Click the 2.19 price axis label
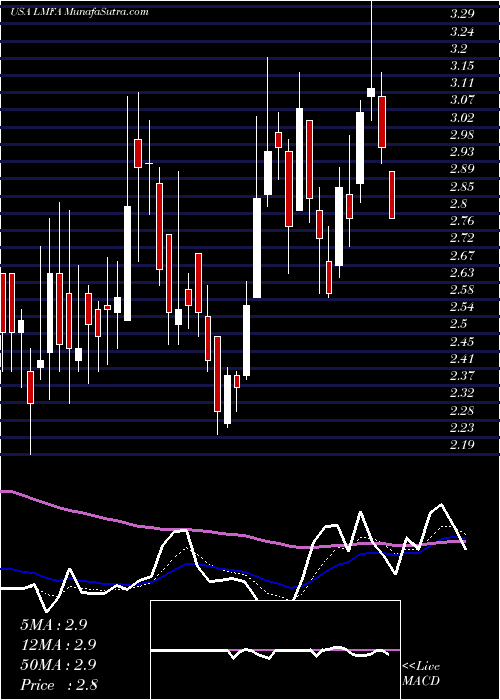Viewport: 500px width, 700px height. [461, 445]
